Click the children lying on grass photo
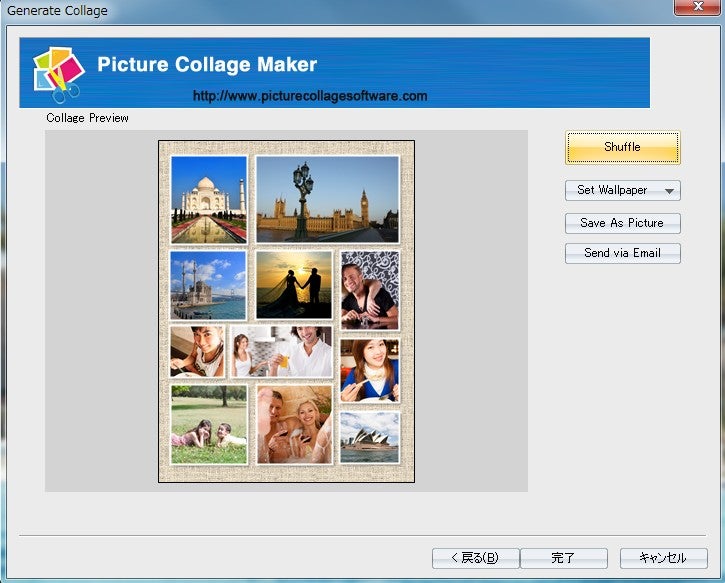725x583 pixels. [208, 424]
